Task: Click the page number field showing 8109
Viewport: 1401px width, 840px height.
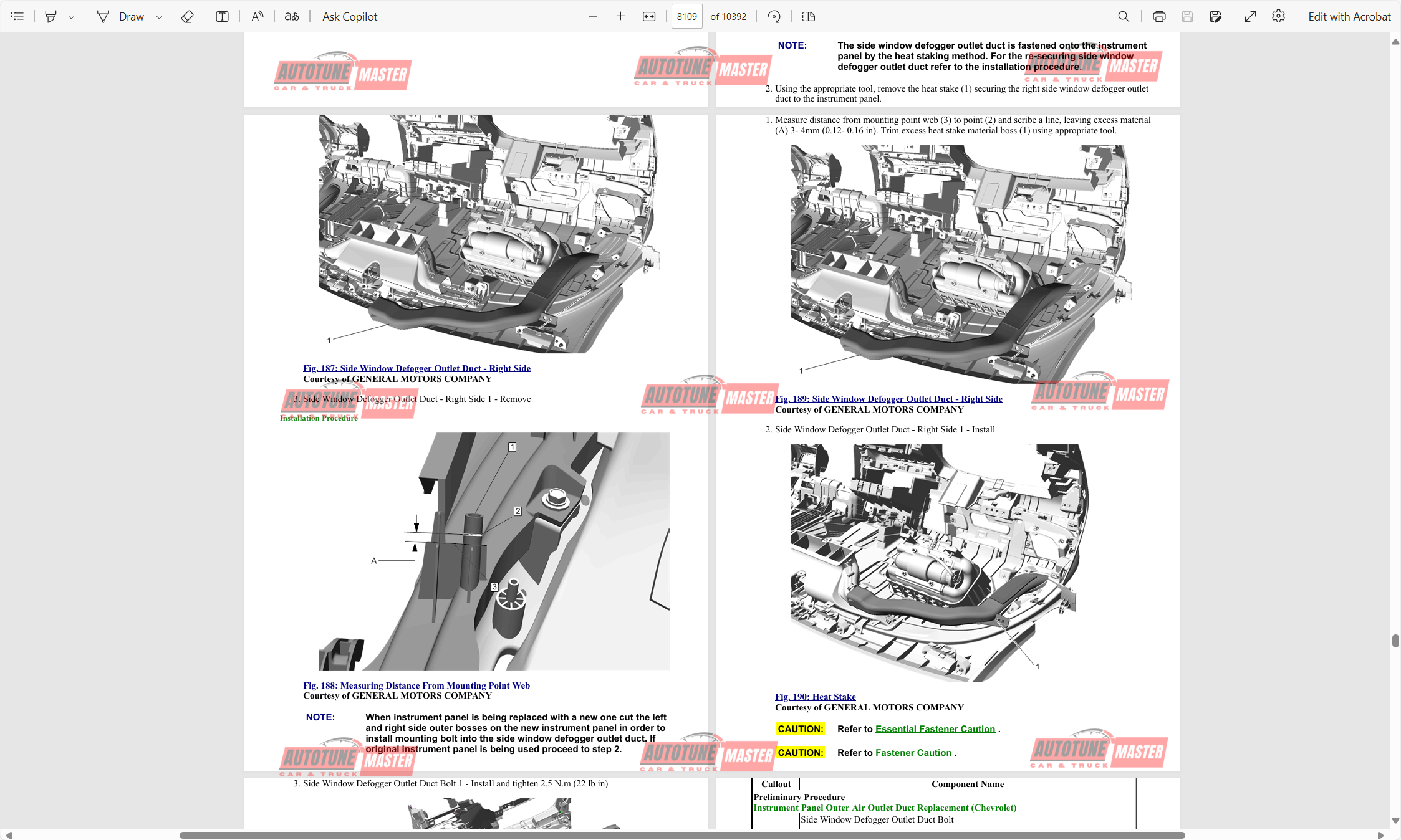Action: [686, 16]
